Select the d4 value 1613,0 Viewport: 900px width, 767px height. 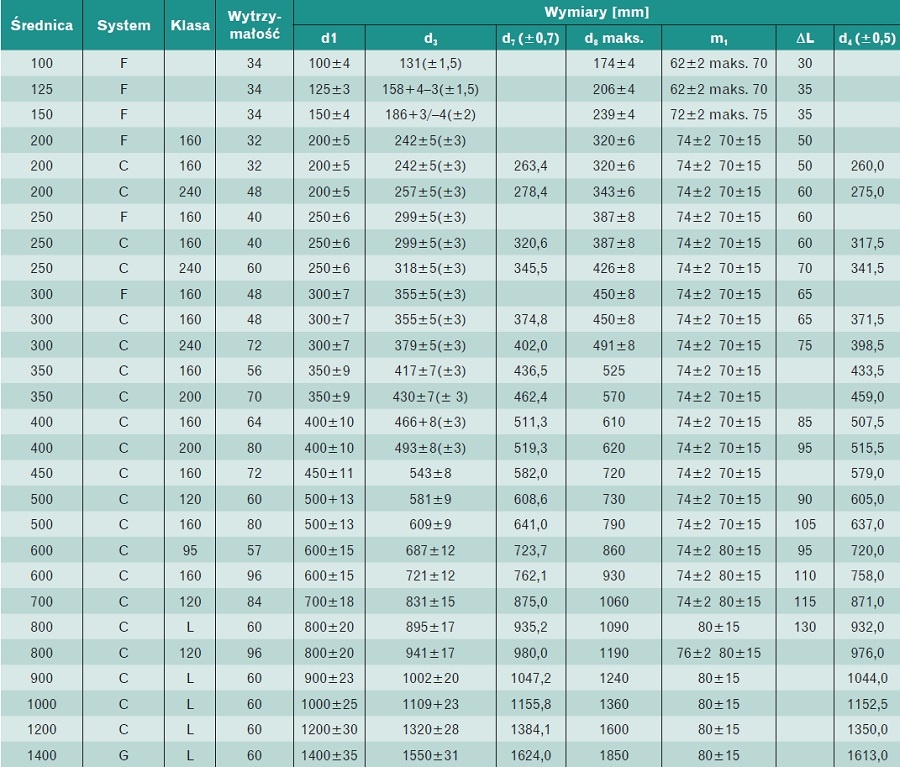(867, 756)
